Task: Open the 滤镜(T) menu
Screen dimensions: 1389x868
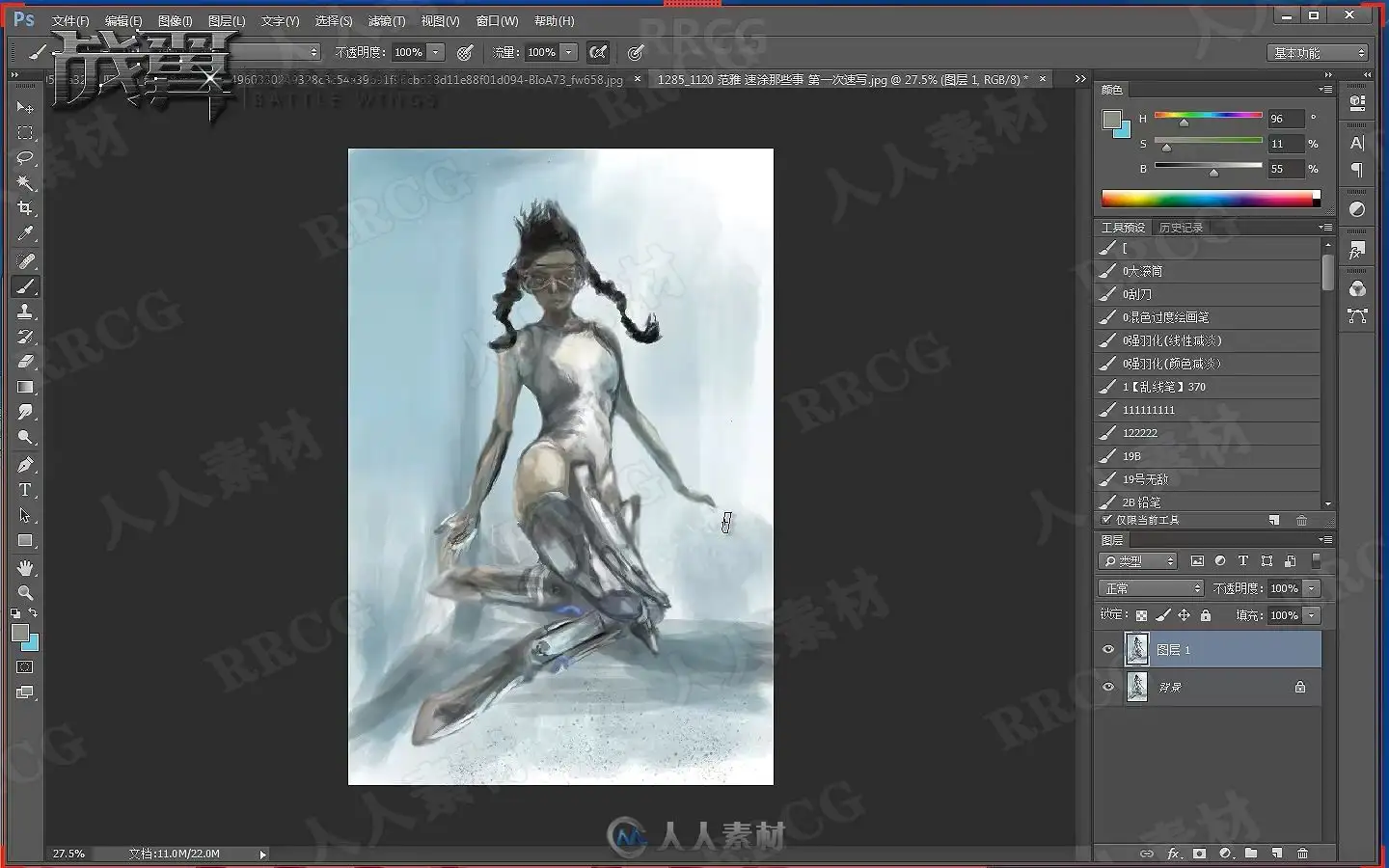Action: click(x=386, y=20)
